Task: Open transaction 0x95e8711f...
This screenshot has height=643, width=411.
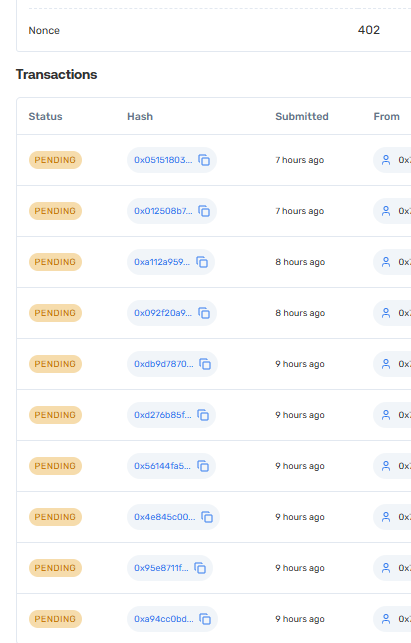Action: 161,568
